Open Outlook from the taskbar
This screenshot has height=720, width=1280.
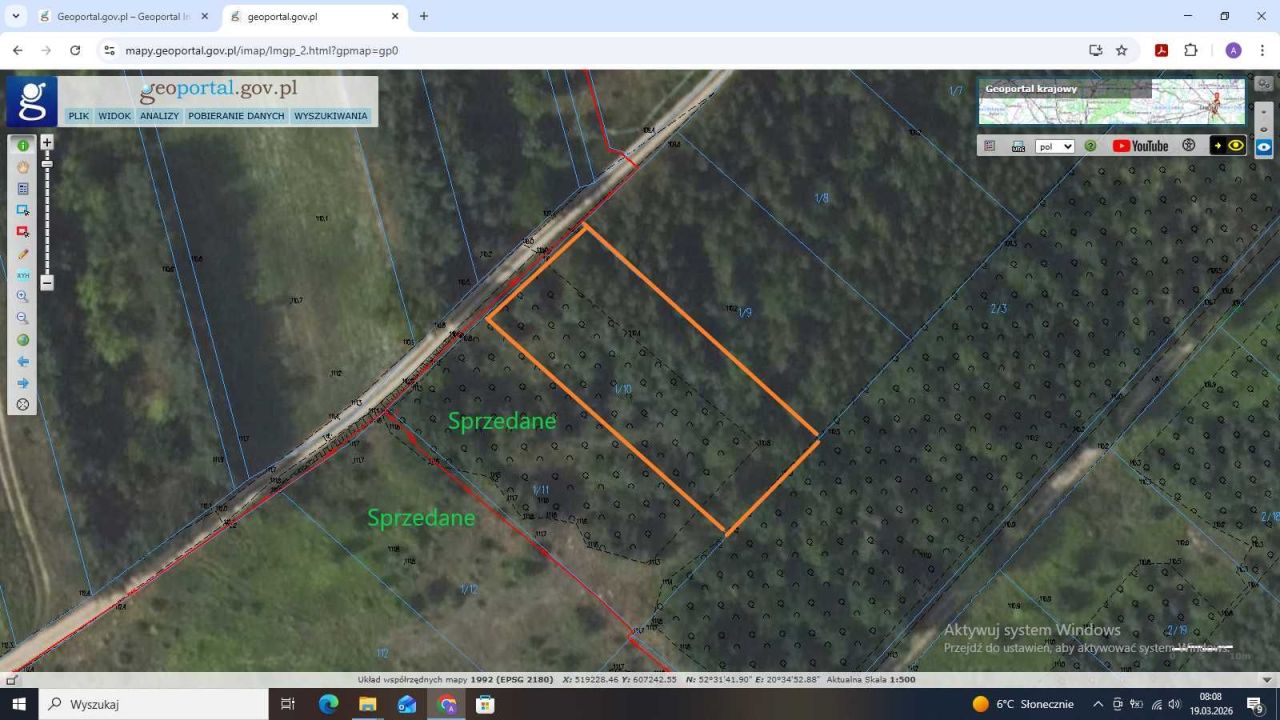(406, 704)
